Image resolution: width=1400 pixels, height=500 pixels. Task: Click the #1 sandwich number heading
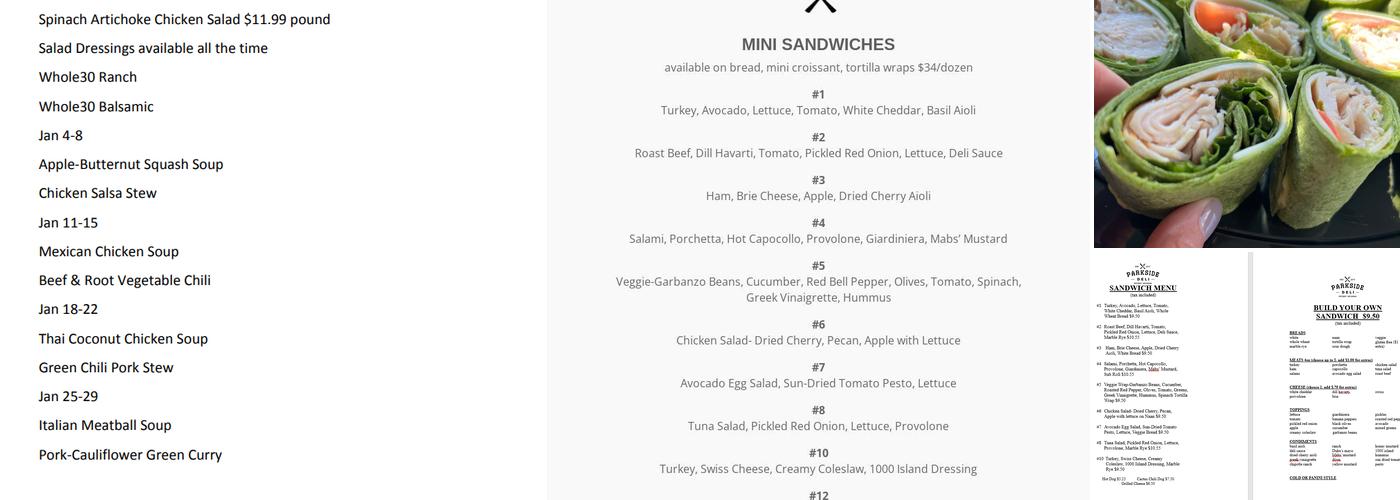pyautogui.click(x=818, y=94)
